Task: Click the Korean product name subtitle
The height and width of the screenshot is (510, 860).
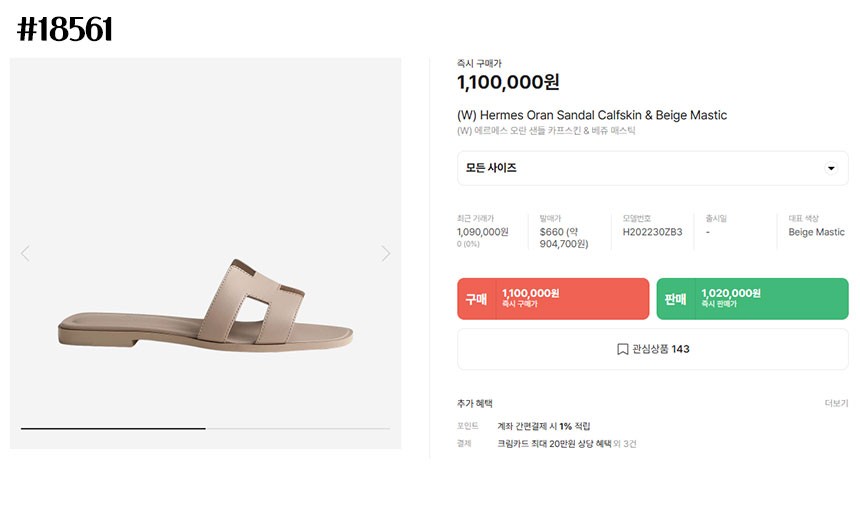Action: [546, 131]
